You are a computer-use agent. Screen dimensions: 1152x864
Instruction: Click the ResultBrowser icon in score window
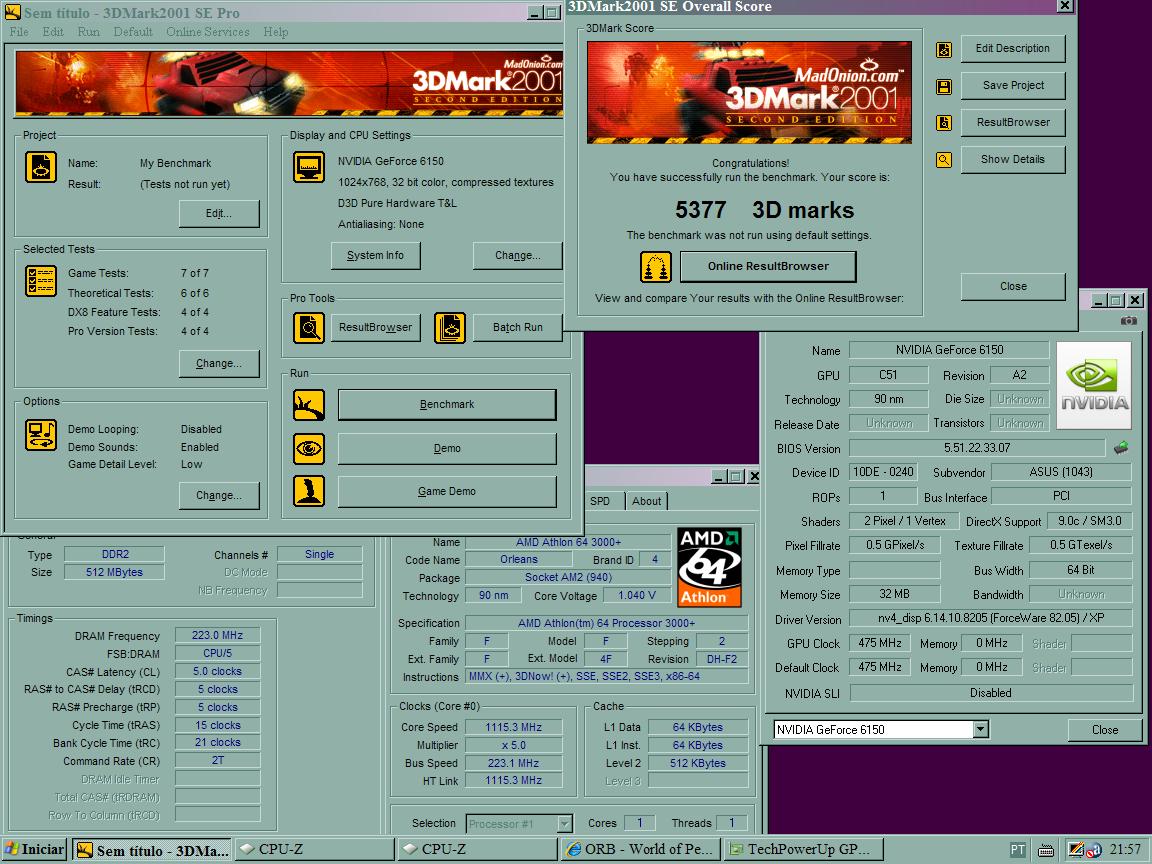944,123
